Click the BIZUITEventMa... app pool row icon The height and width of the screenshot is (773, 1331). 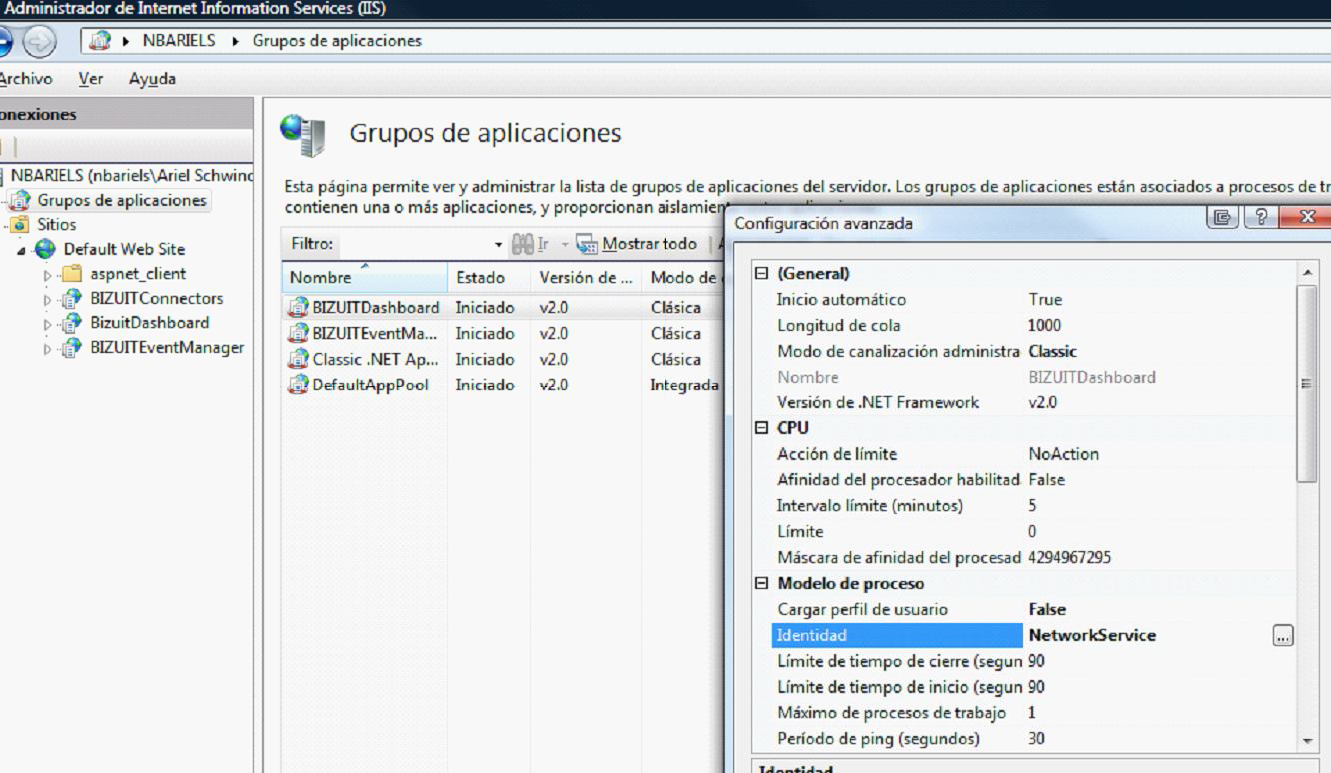(298, 333)
